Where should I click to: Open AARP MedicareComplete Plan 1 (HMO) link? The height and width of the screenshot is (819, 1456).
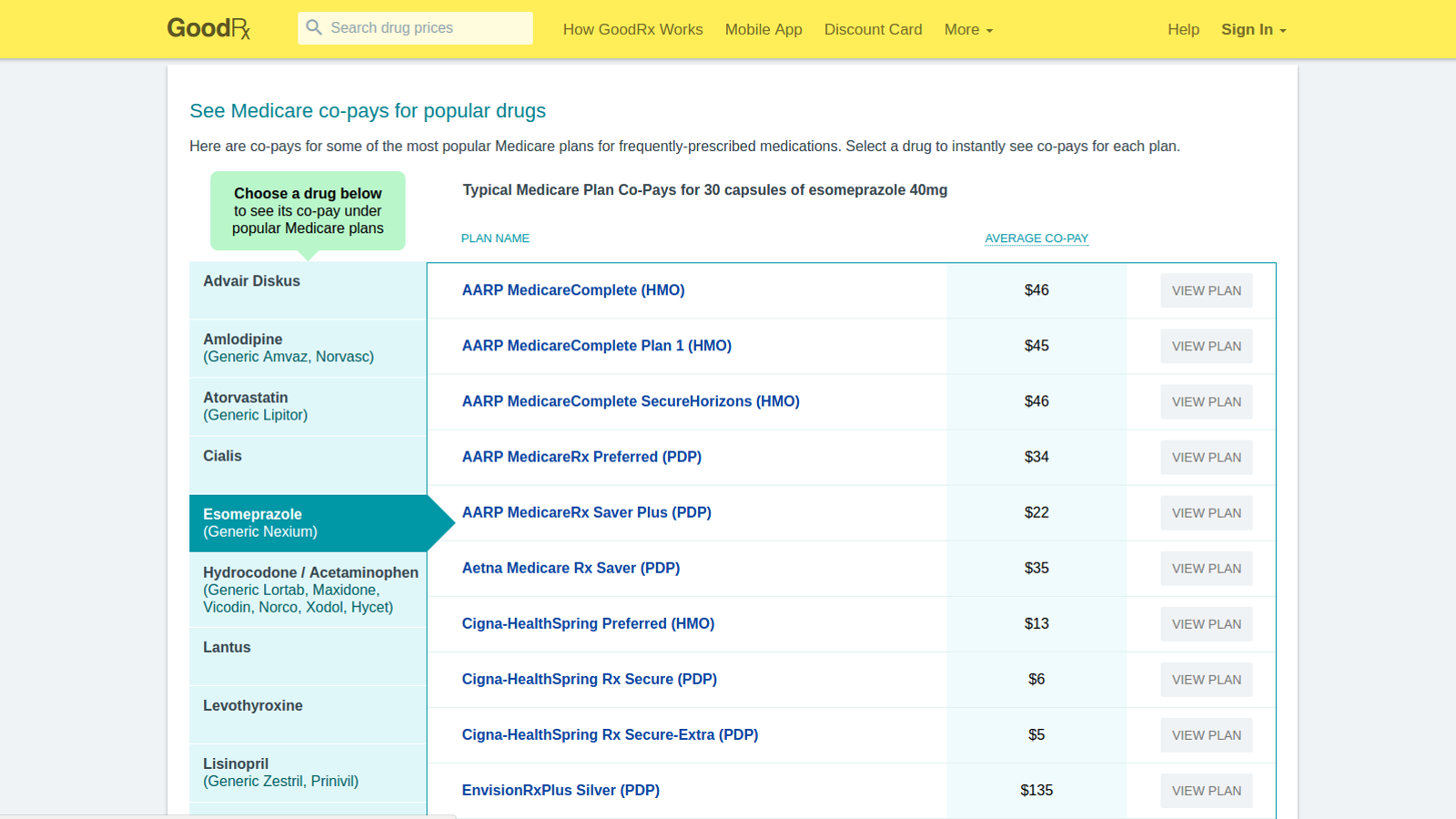[x=596, y=346]
